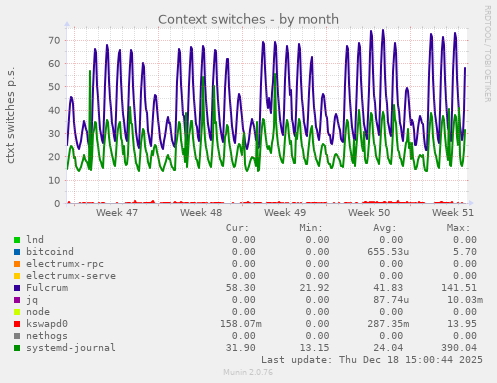Click the 50 y-axis tick label
This screenshot has height=383, width=497.
(54, 87)
